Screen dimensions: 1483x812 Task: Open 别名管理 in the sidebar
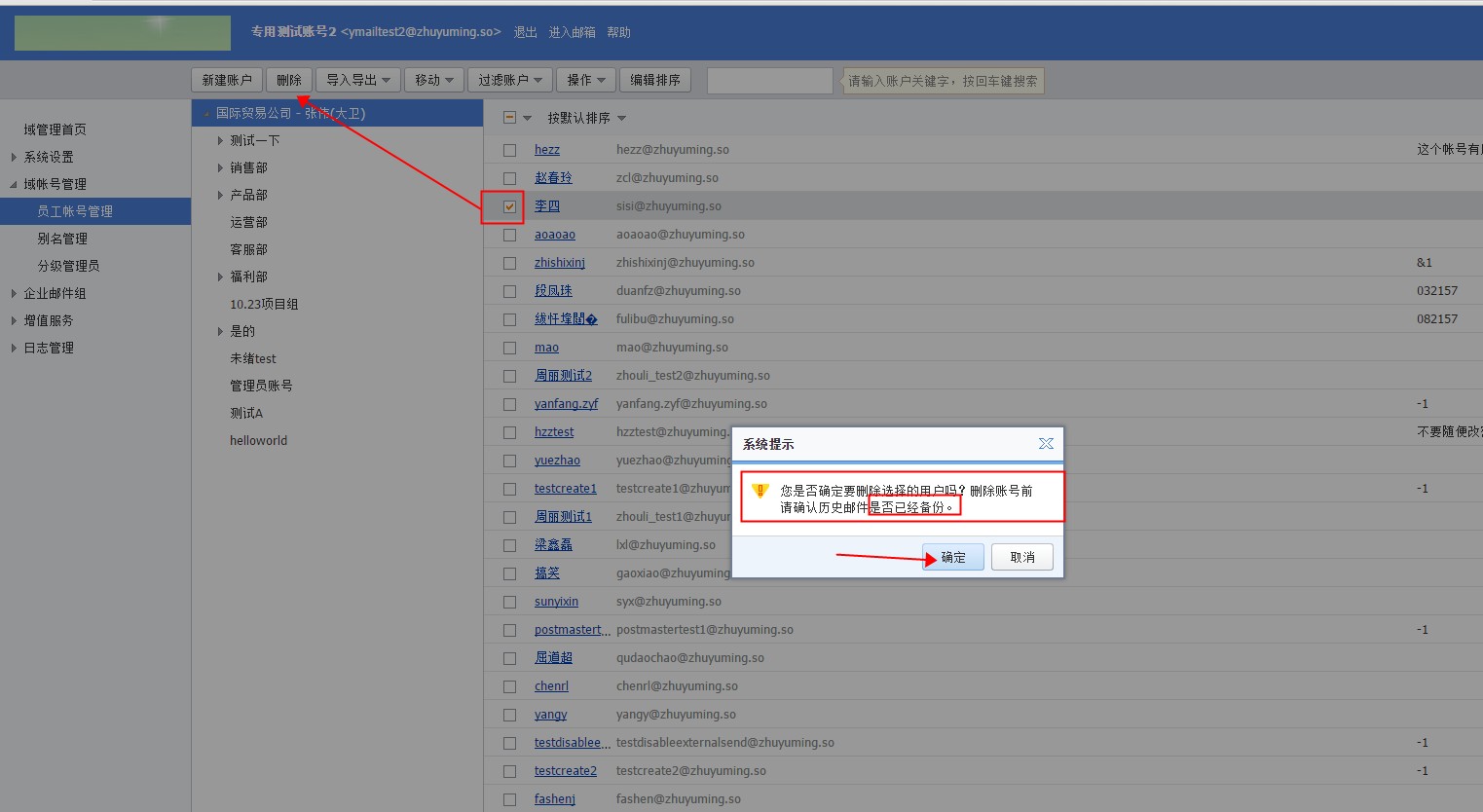click(x=62, y=239)
